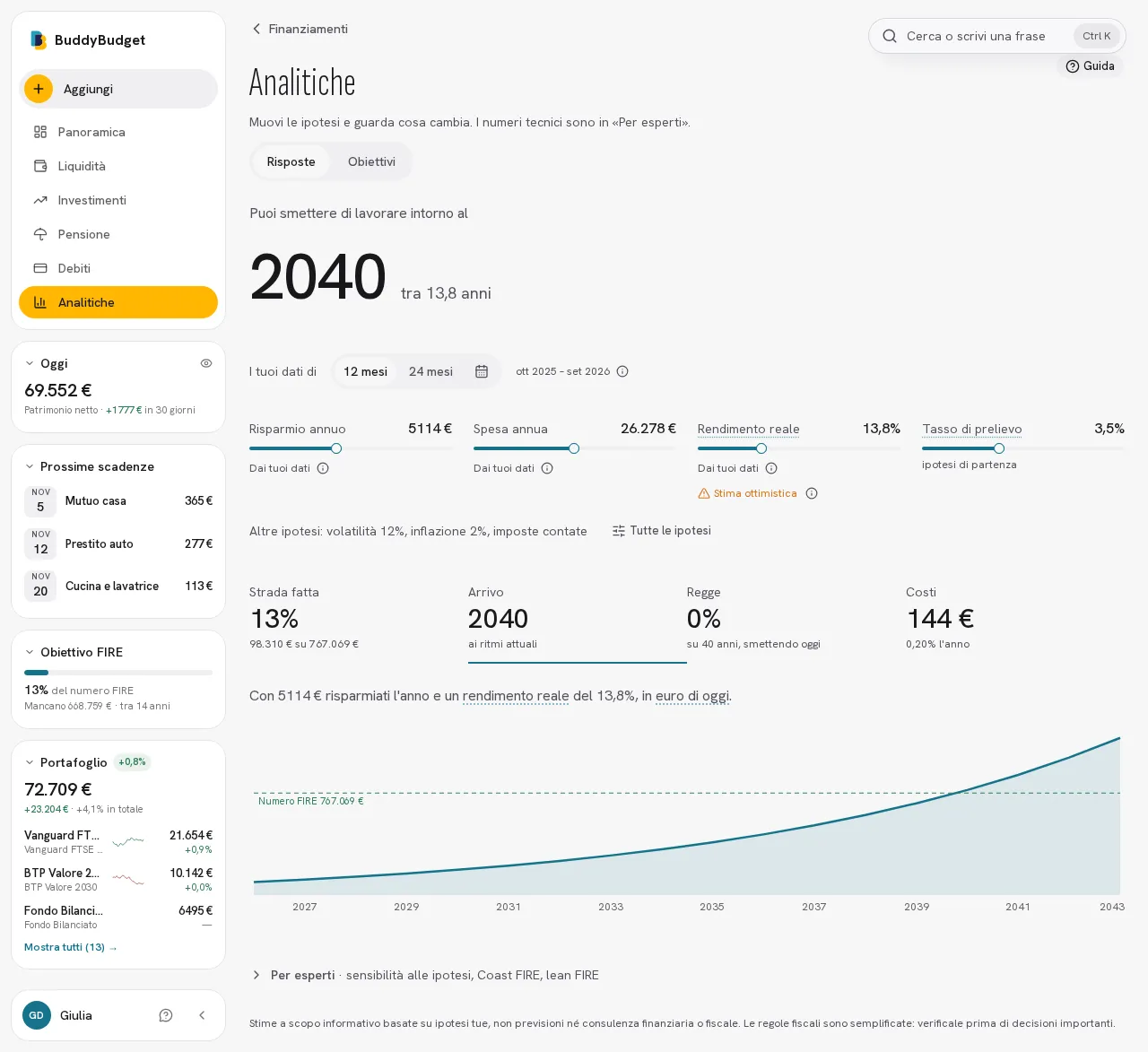Collapse the Oggi panel

(x=30, y=363)
